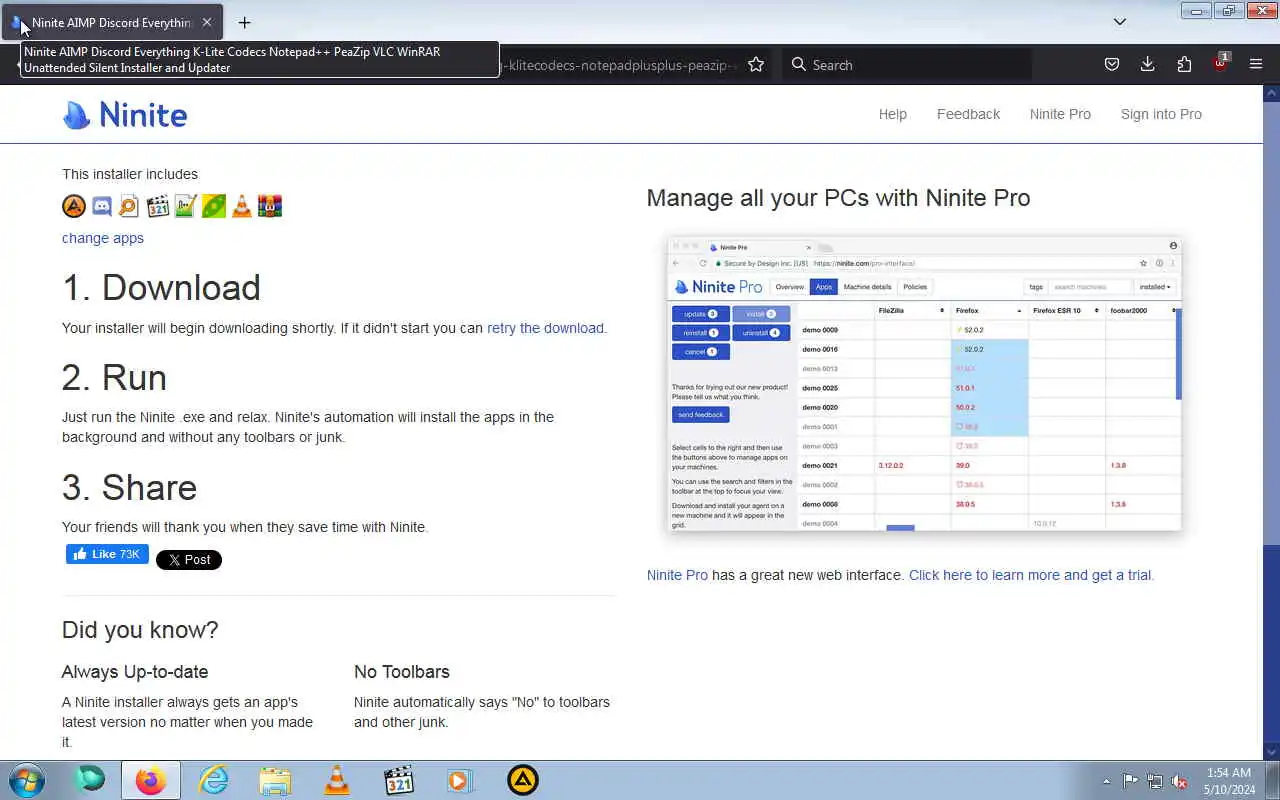Click the Ninite Pro interface screenshot thumbnail
Screen dimensions: 1280x800
click(924, 384)
